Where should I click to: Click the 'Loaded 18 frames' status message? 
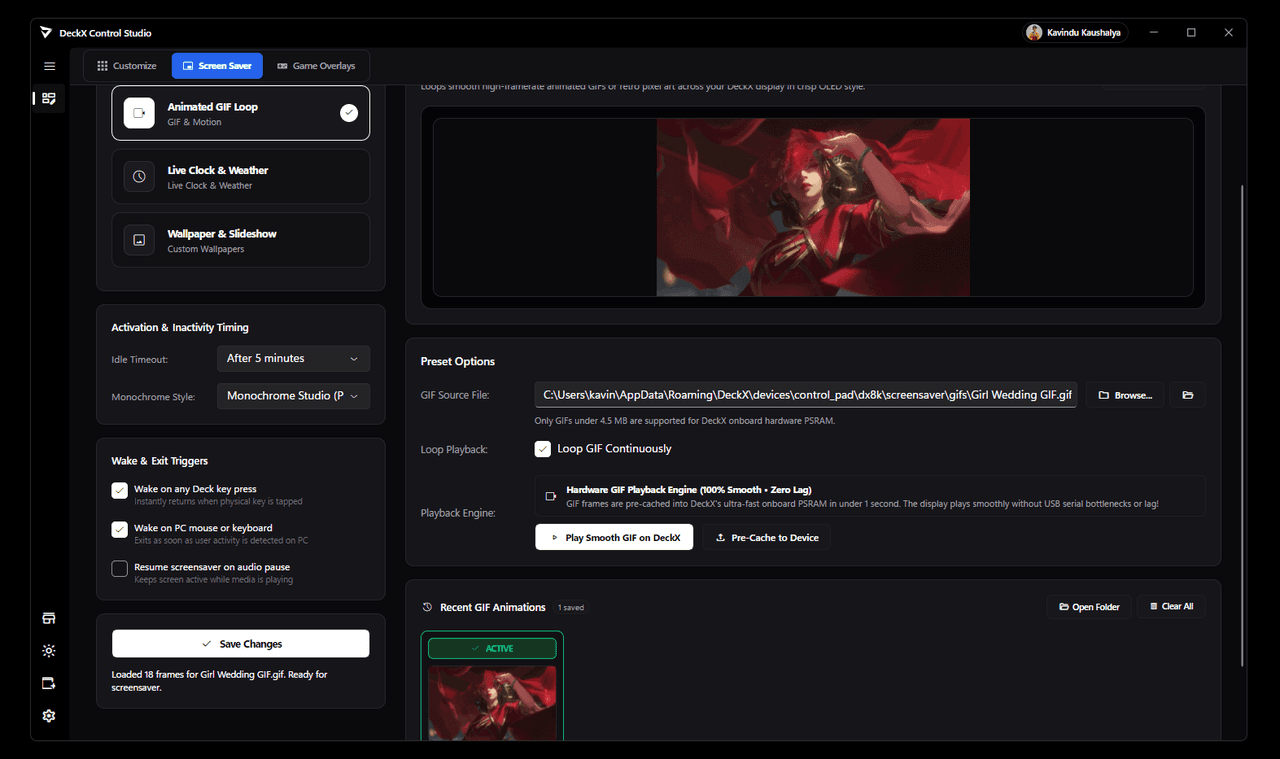(219, 681)
